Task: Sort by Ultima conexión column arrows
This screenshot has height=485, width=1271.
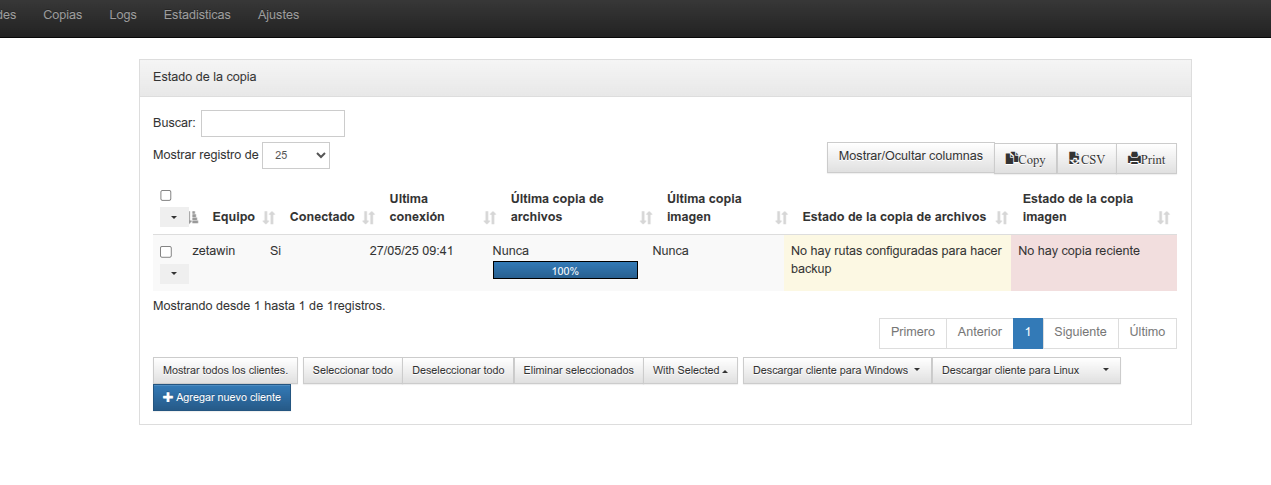Action: point(490,217)
